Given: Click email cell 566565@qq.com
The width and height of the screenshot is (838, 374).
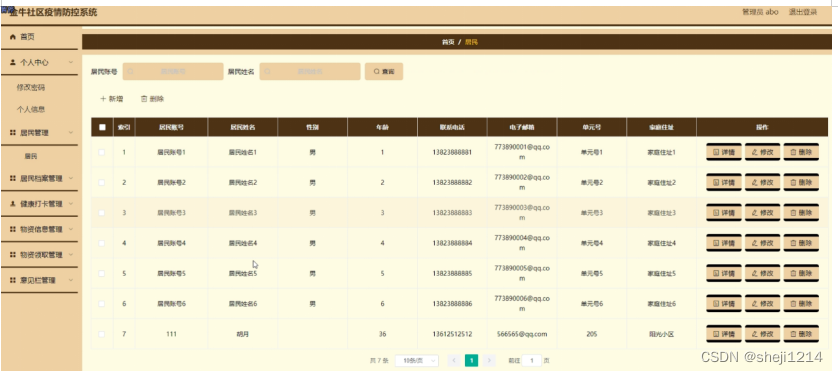Looking at the screenshot, I should 522,334.
